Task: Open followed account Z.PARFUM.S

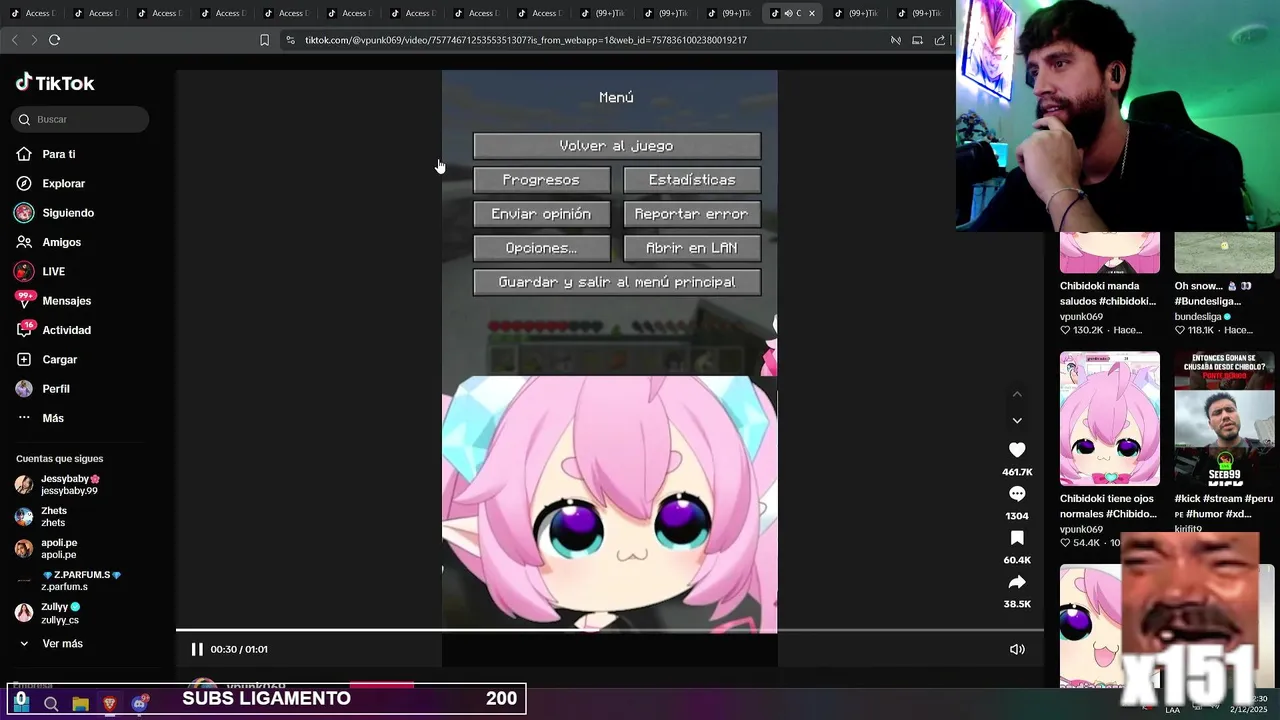Action: pos(81,581)
